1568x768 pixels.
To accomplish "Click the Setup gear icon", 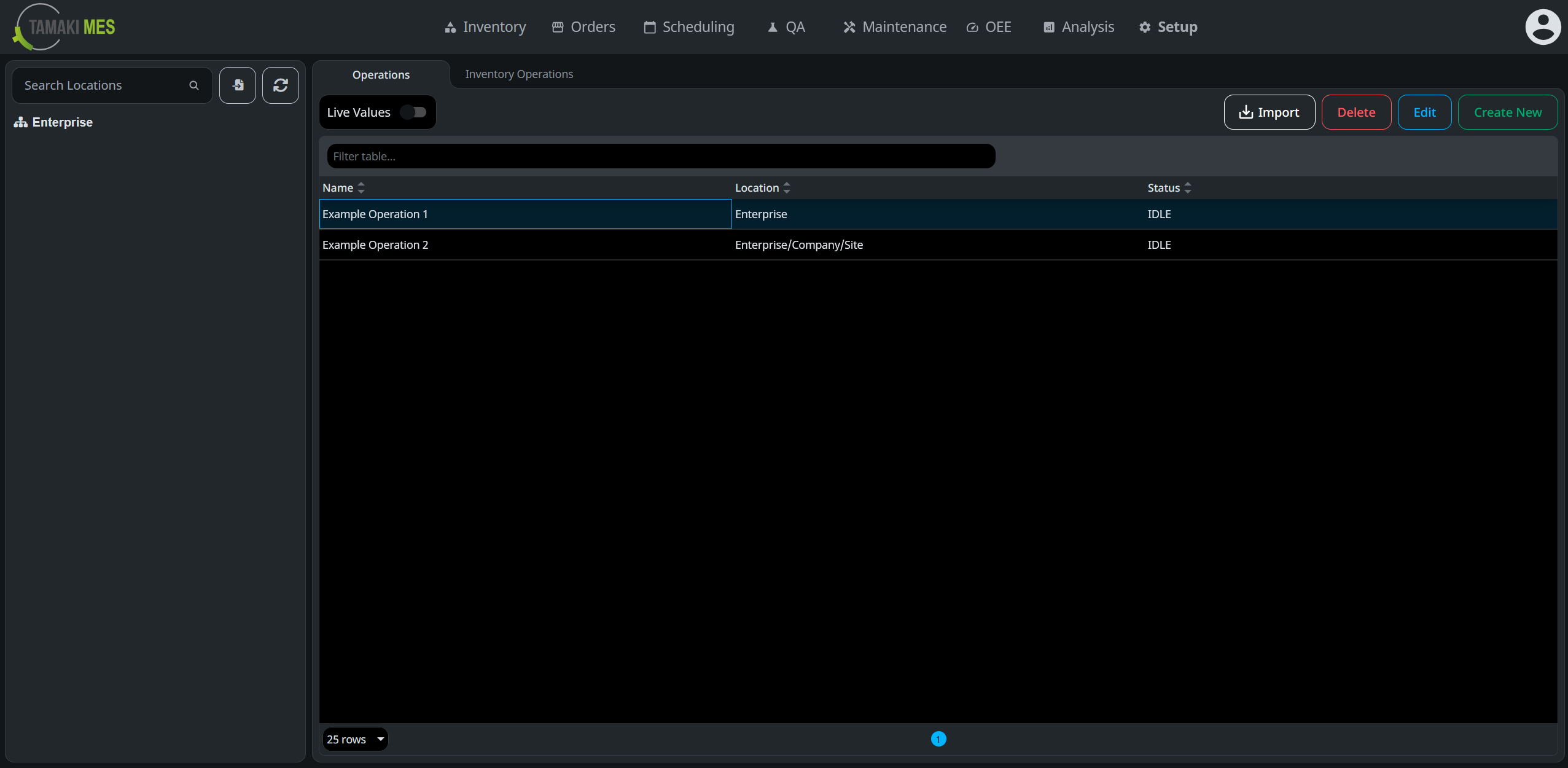I will (x=1144, y=26).
